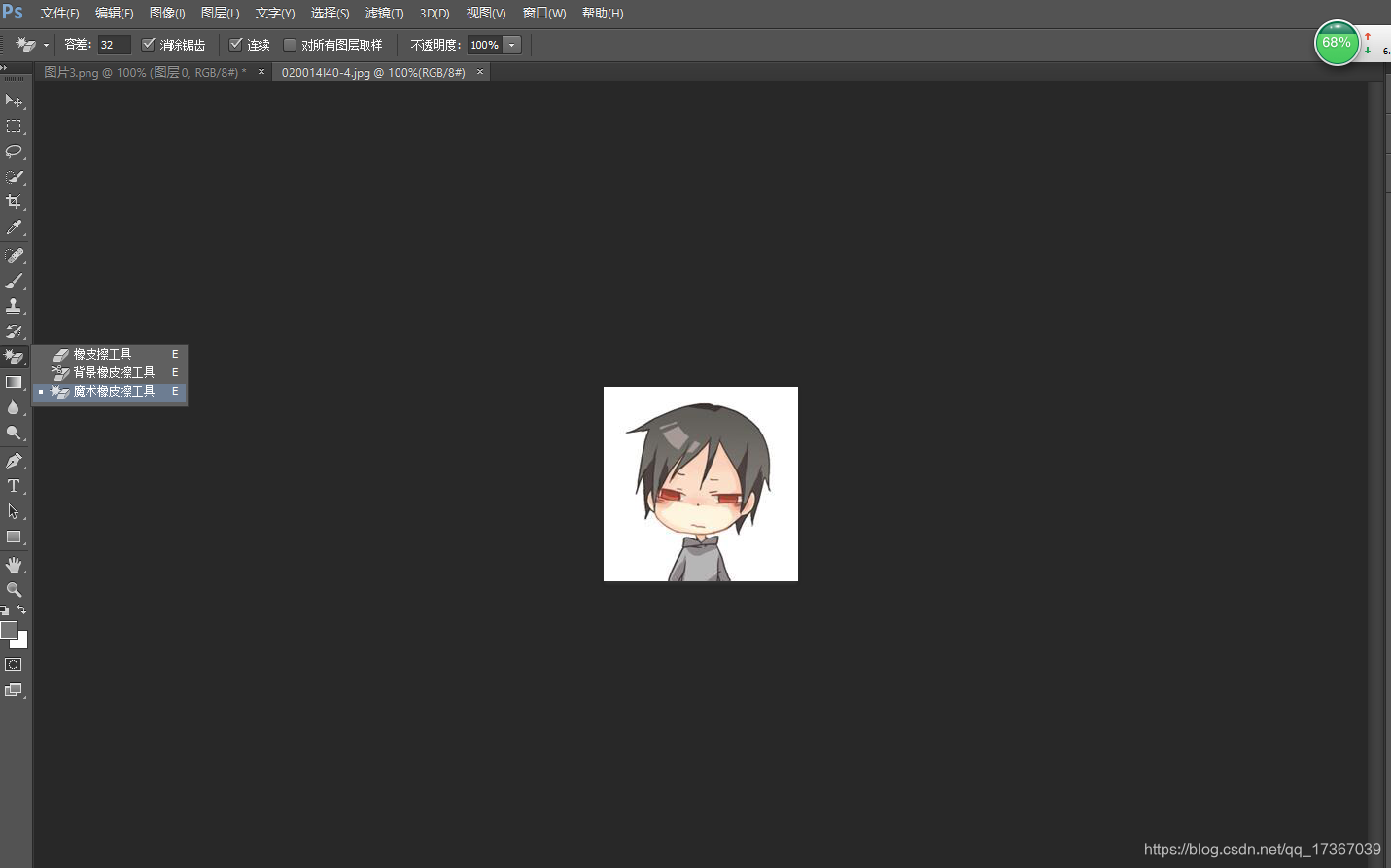Select the Gradient tool
The image size is (1391, 868).
[14, 382]
